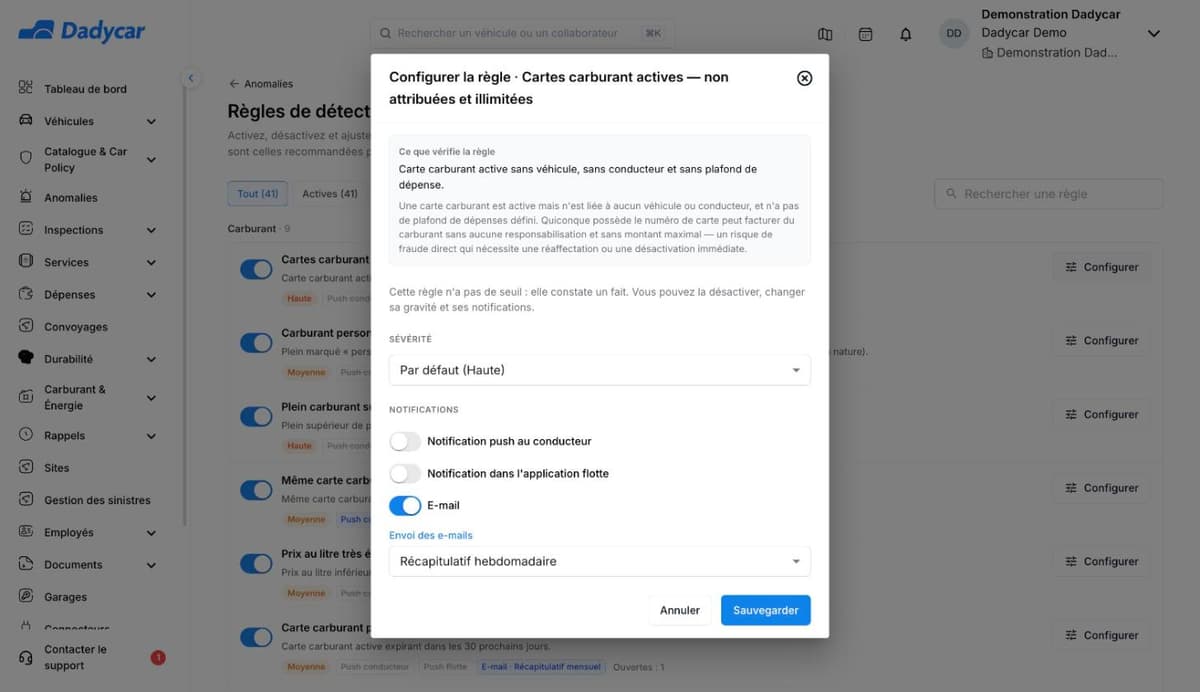Viewport: 1200px width, 692px height.
Task: Open the Sévérité dropdown
Action: pyautogui.click(x=600, y=370)
